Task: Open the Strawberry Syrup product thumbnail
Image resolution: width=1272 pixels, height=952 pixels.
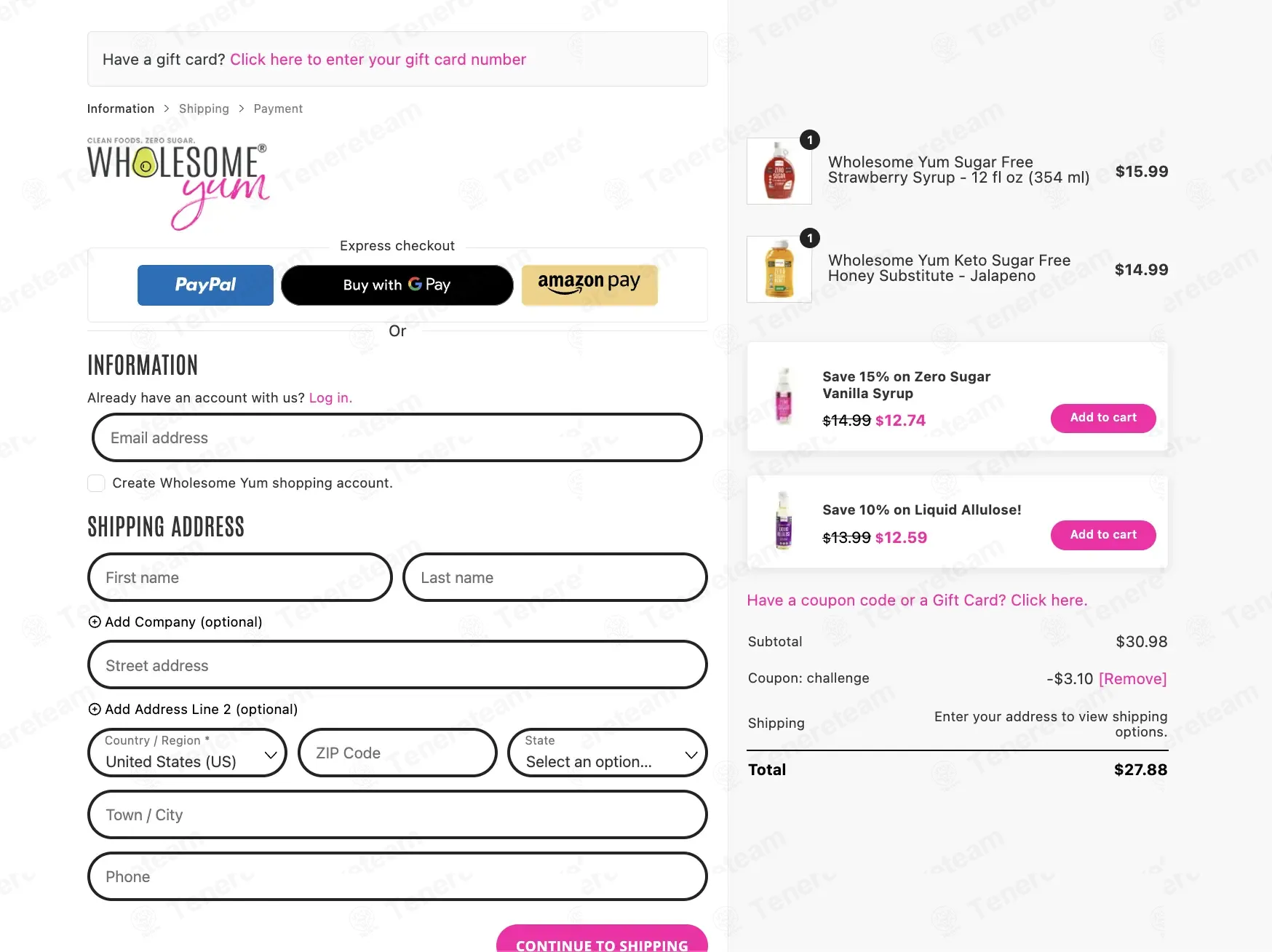Action: point(779,171)
